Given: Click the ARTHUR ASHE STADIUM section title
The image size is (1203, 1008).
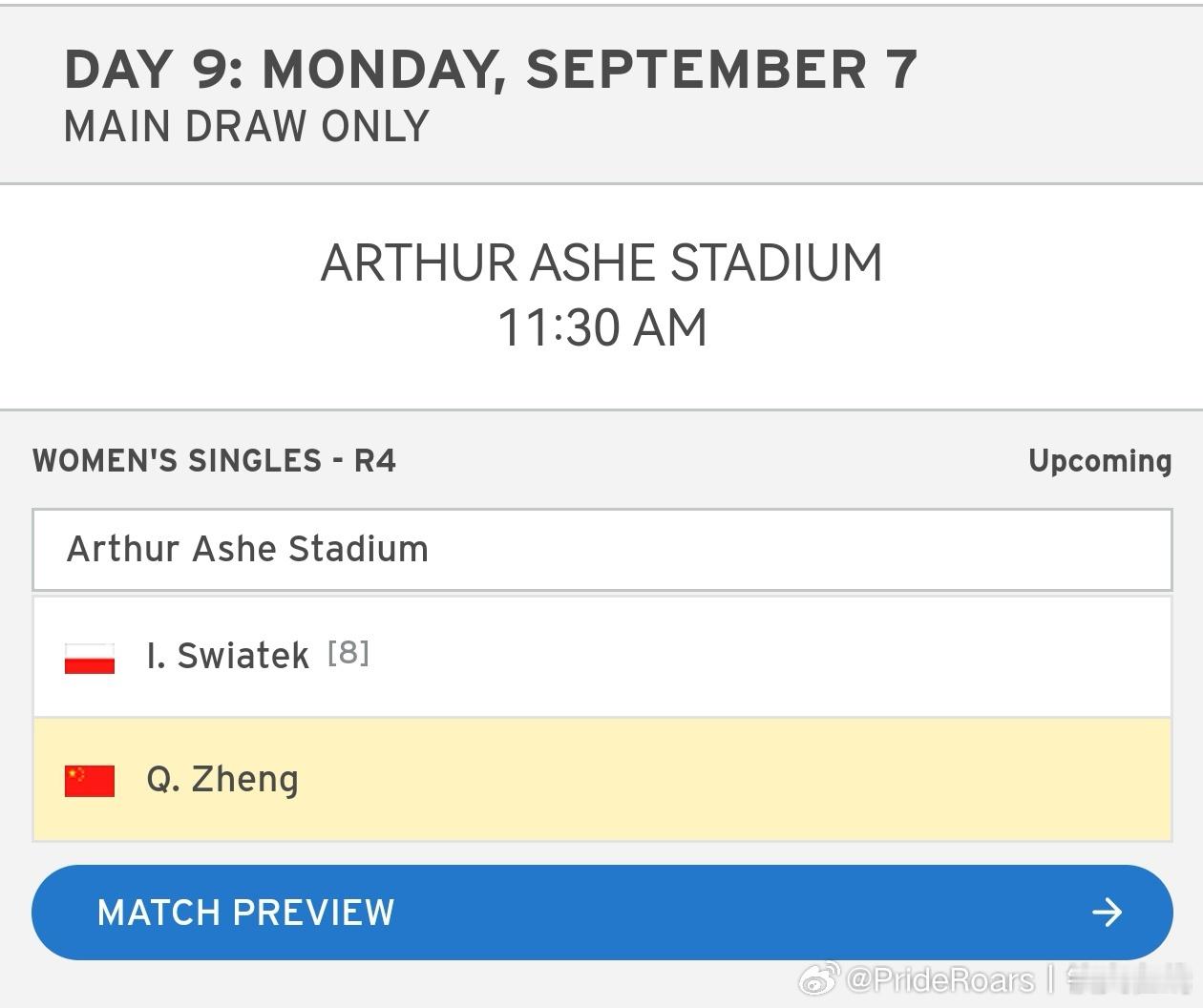Looking at the screenshot, I should (601, 262).
